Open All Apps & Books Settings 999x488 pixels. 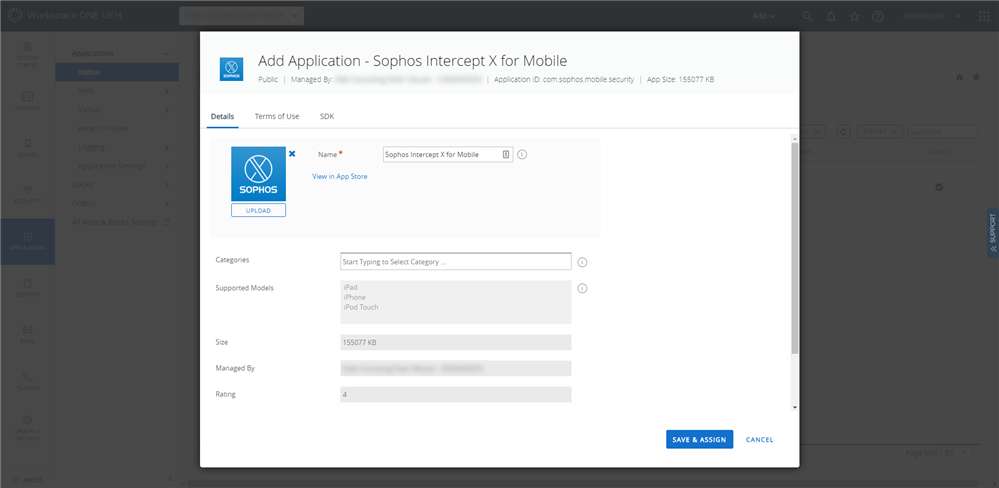click(x=120, y=222)
